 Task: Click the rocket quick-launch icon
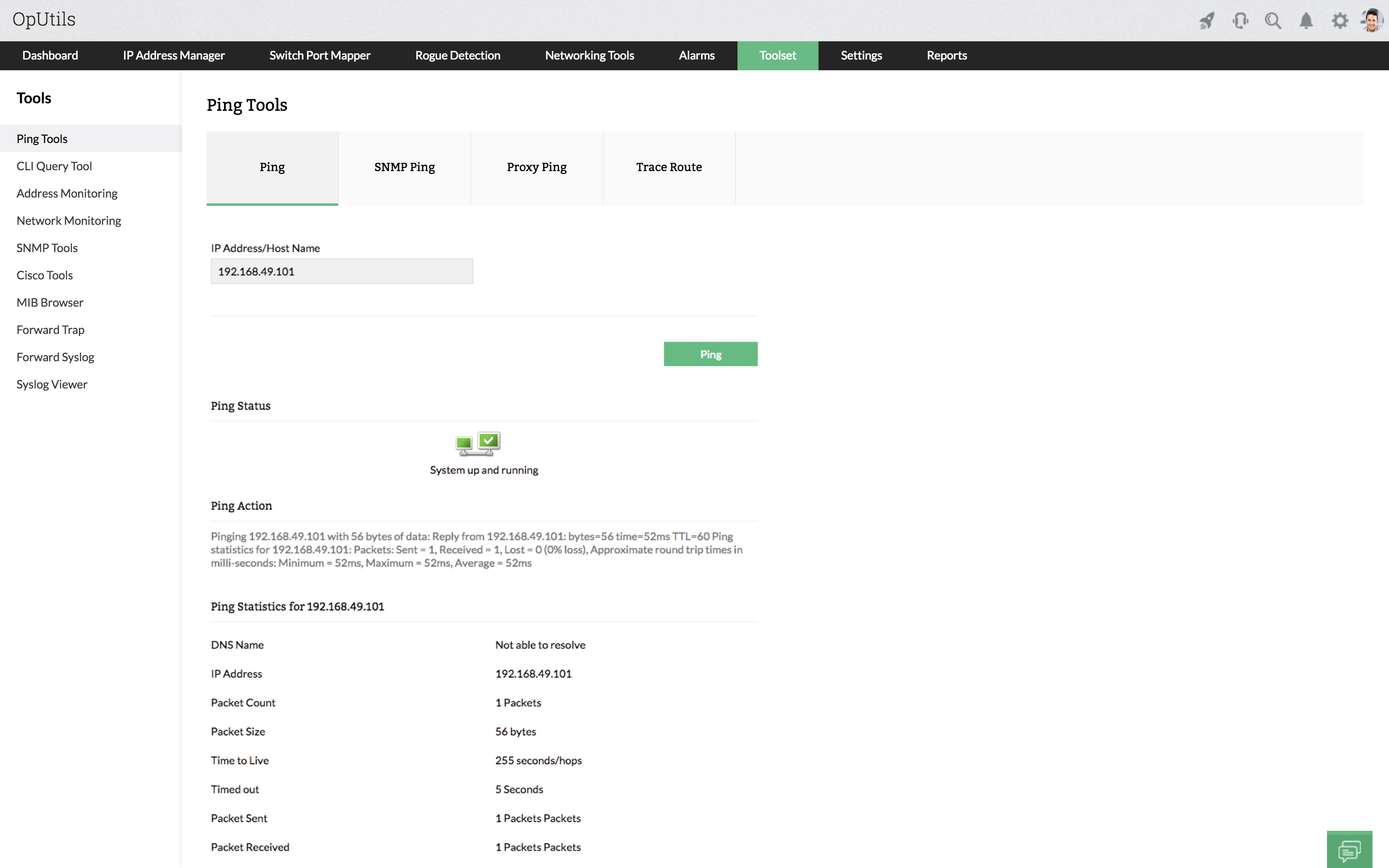click(1206, 21)
